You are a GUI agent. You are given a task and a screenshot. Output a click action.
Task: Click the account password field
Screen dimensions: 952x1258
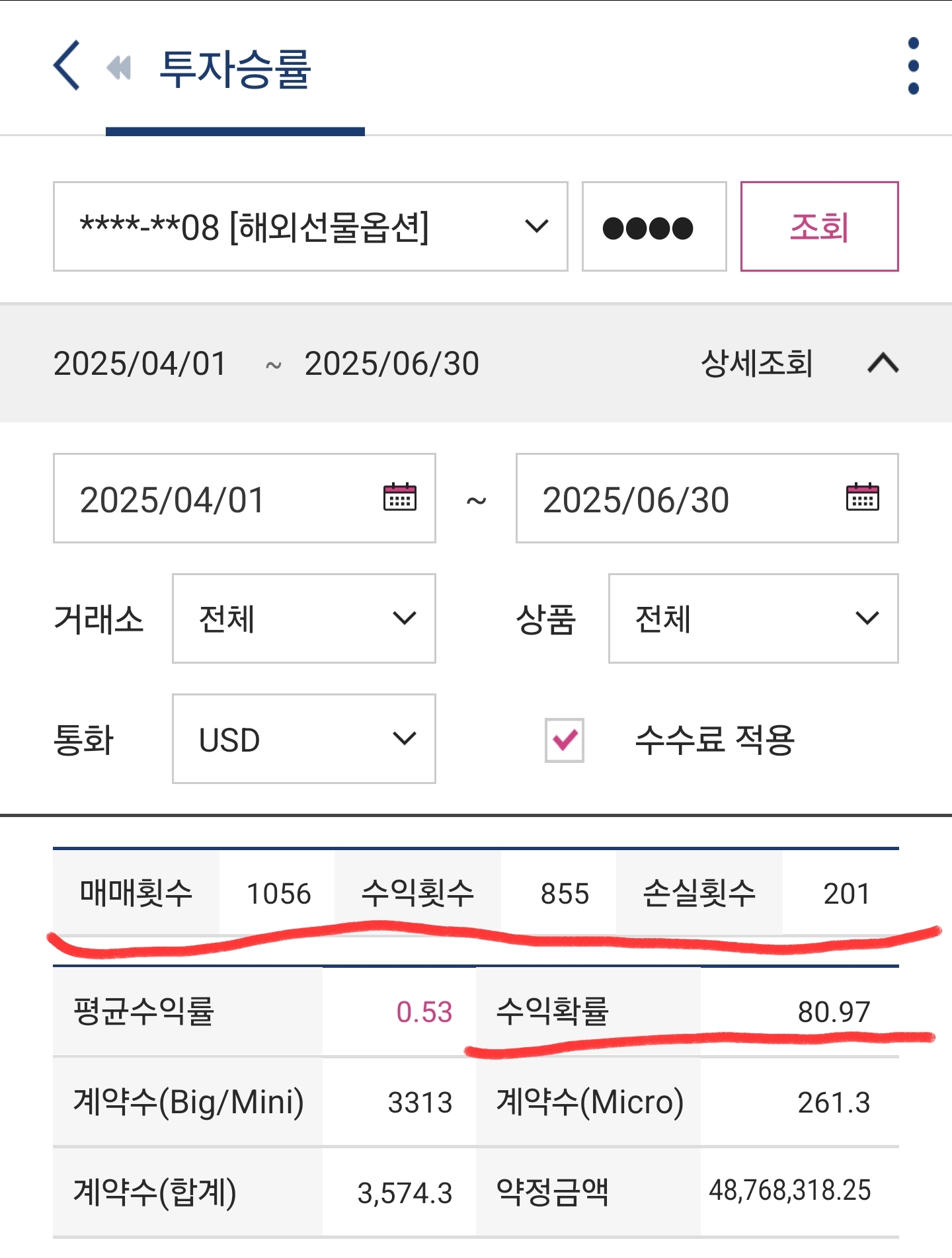pos(654,226)
